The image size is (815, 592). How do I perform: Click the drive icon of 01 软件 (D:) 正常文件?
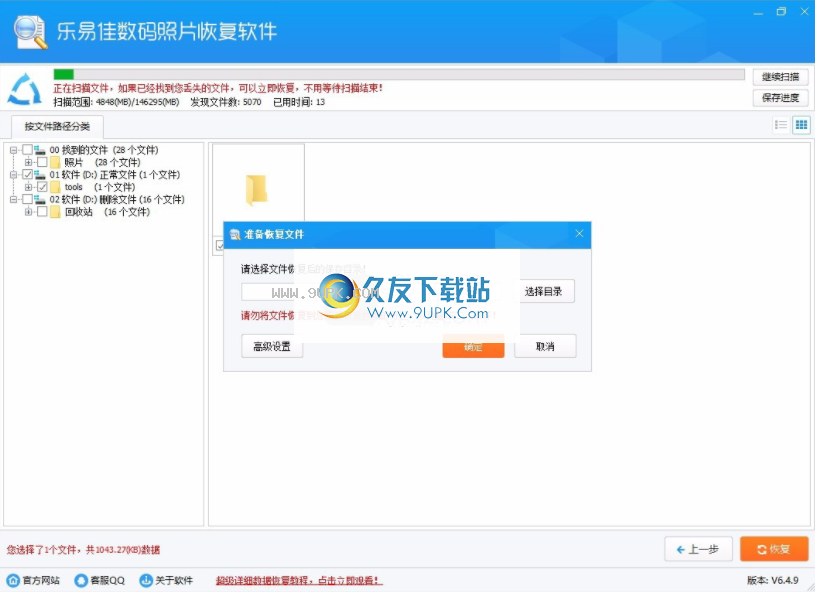[x=40, y=175]
